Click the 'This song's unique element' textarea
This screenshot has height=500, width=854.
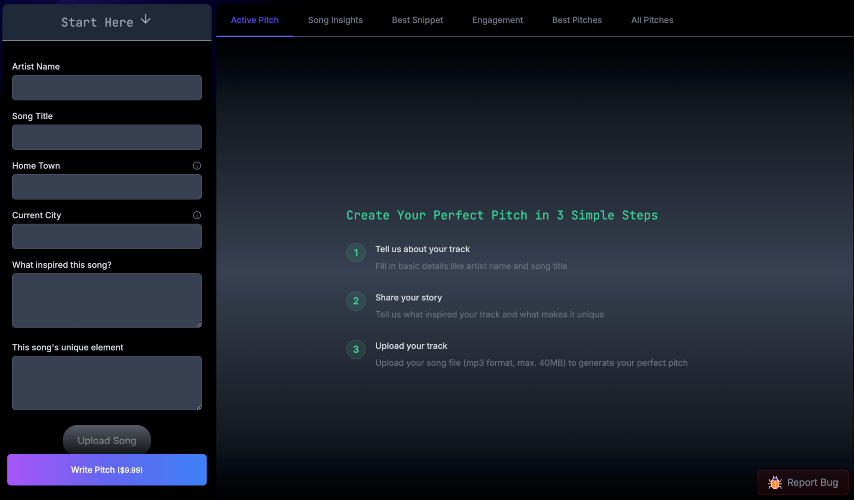coord(107,383)
